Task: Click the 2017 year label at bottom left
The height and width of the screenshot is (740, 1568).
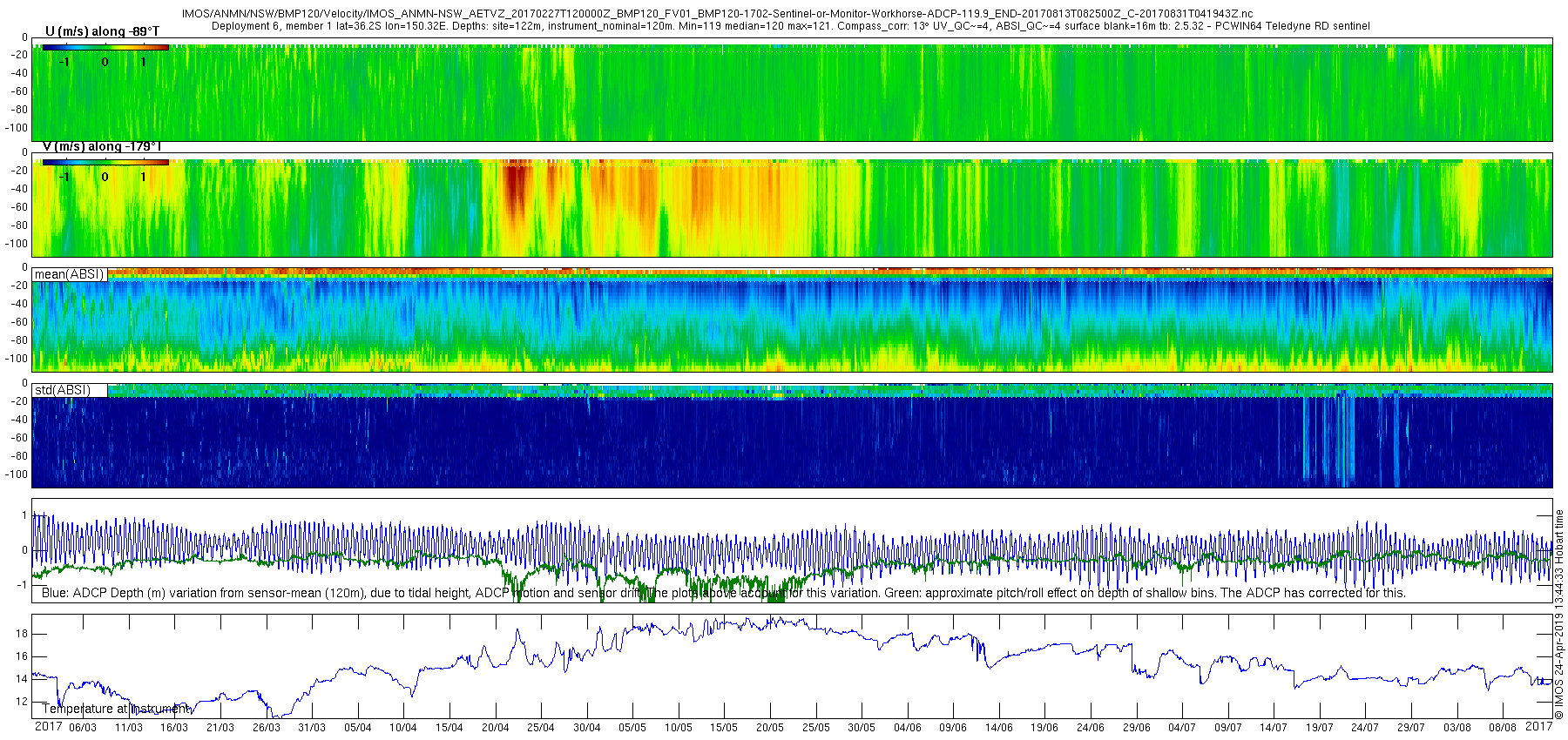Action: point(48,726)
